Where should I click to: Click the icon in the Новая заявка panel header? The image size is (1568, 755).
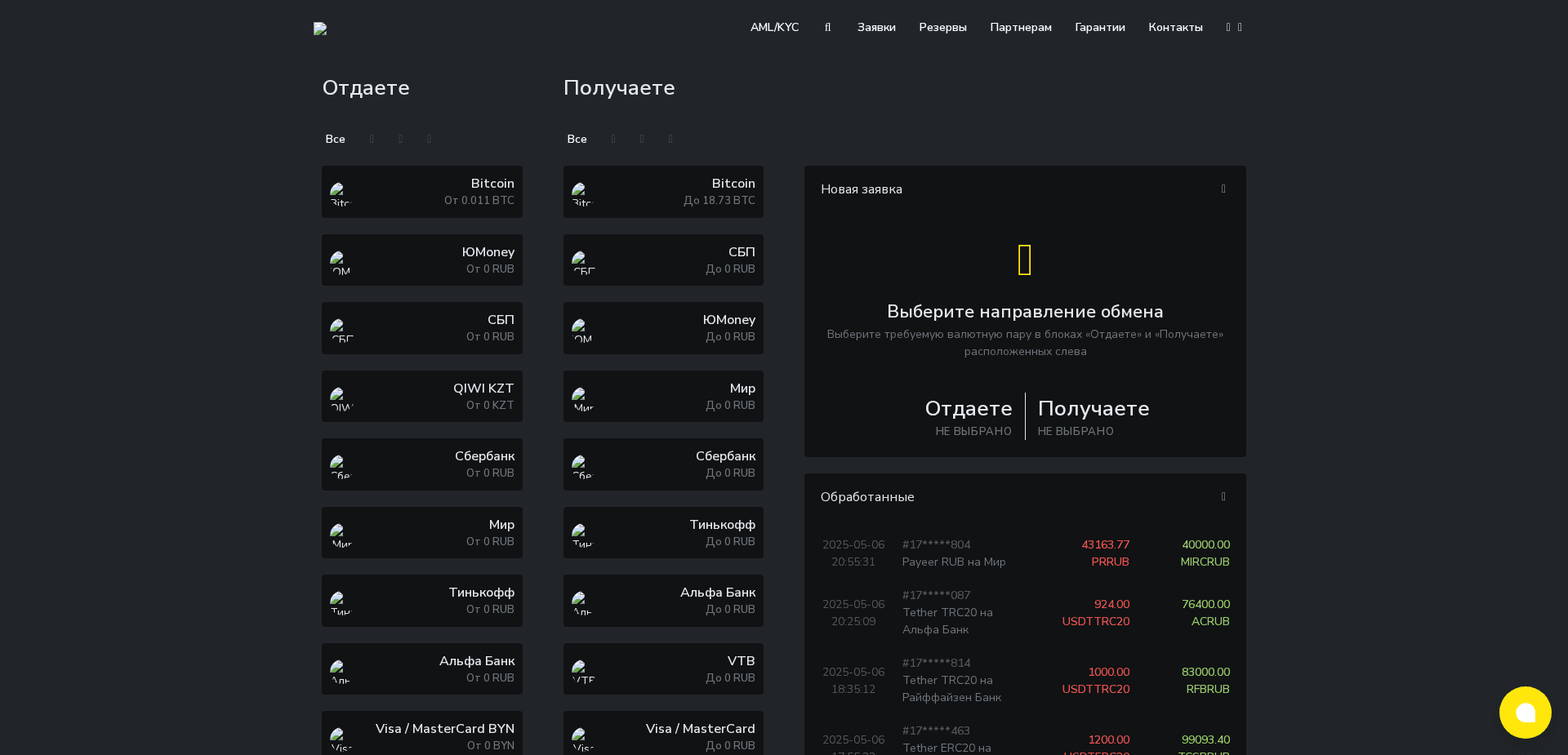pyautogui.click(x=1223, y=189)
